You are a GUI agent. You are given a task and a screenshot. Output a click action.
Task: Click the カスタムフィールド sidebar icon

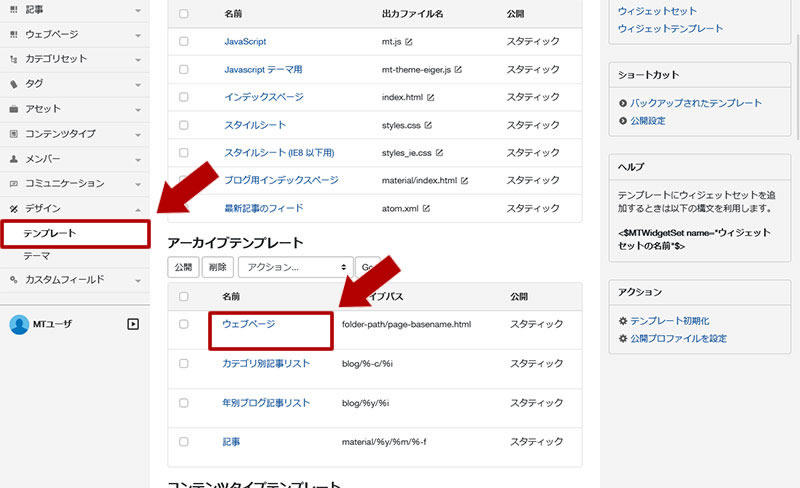14,280
